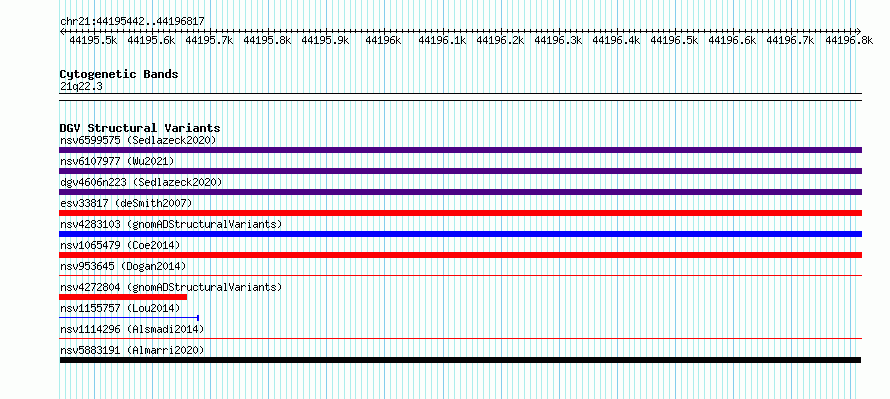This screenshot has height=399, width=890.
Task: Click the thin red nsv953645 line
Action: (x=460, y=275)
